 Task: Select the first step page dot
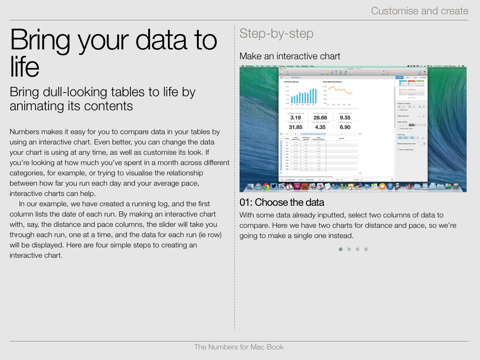(340, 249)
